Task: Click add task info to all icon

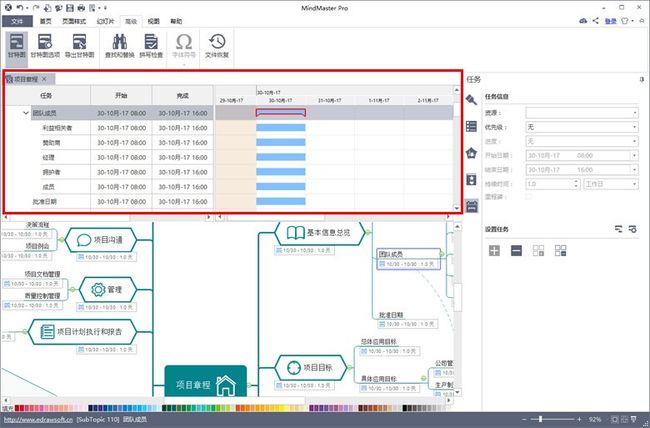Action: pos(538,250)
